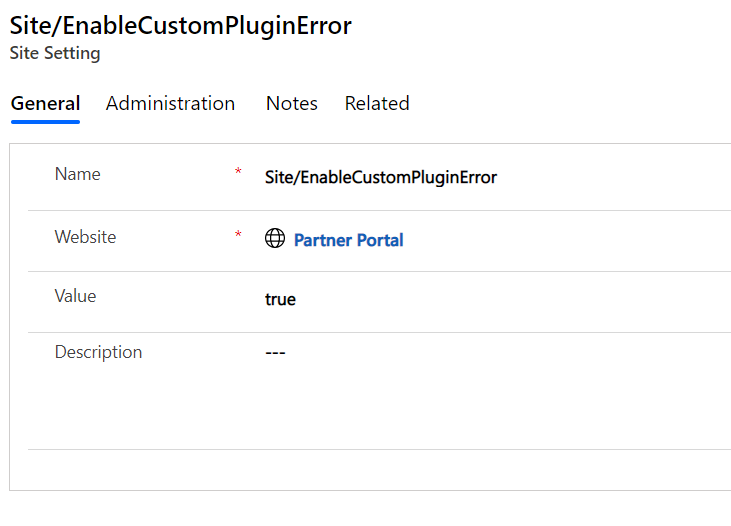Viewport: 731px width, 526px height.
Task: Click the Website field label
Action: tap(85, 237)
